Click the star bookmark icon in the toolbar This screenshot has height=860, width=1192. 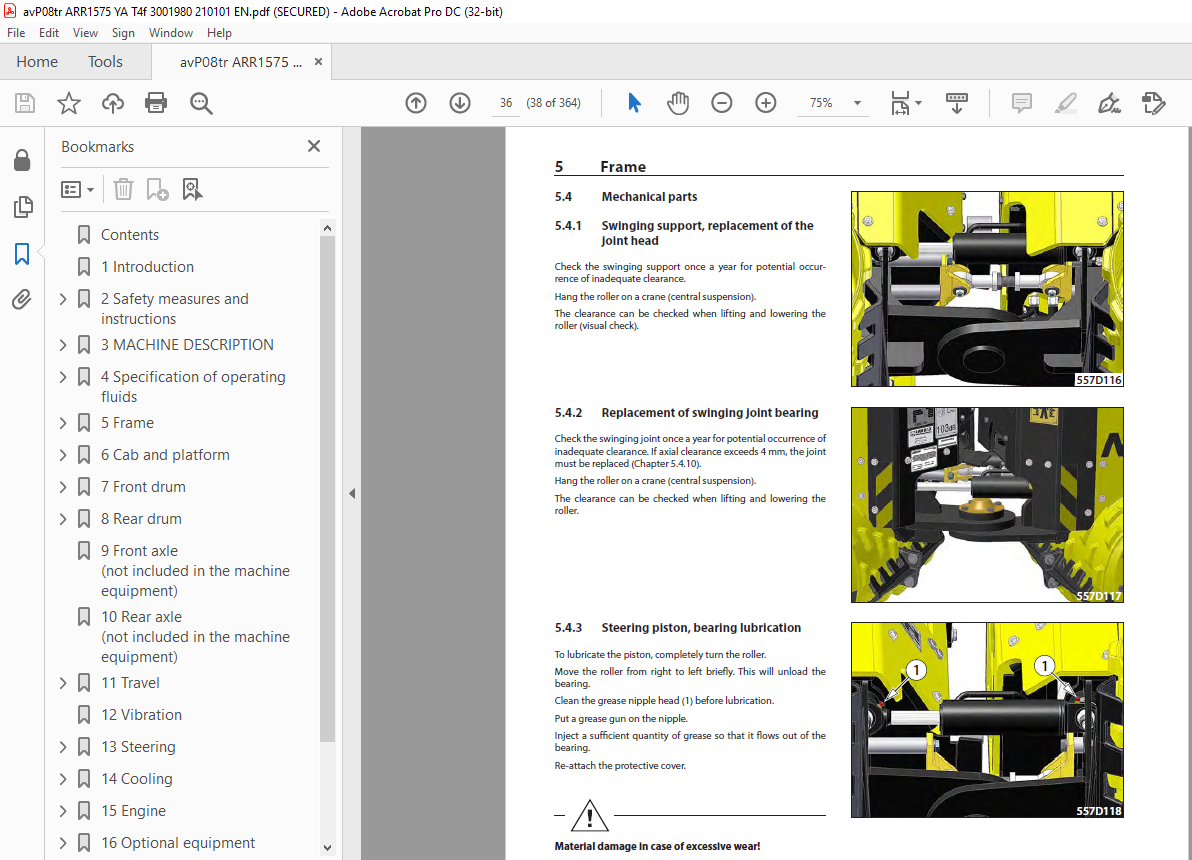click(x=69, y=103)
